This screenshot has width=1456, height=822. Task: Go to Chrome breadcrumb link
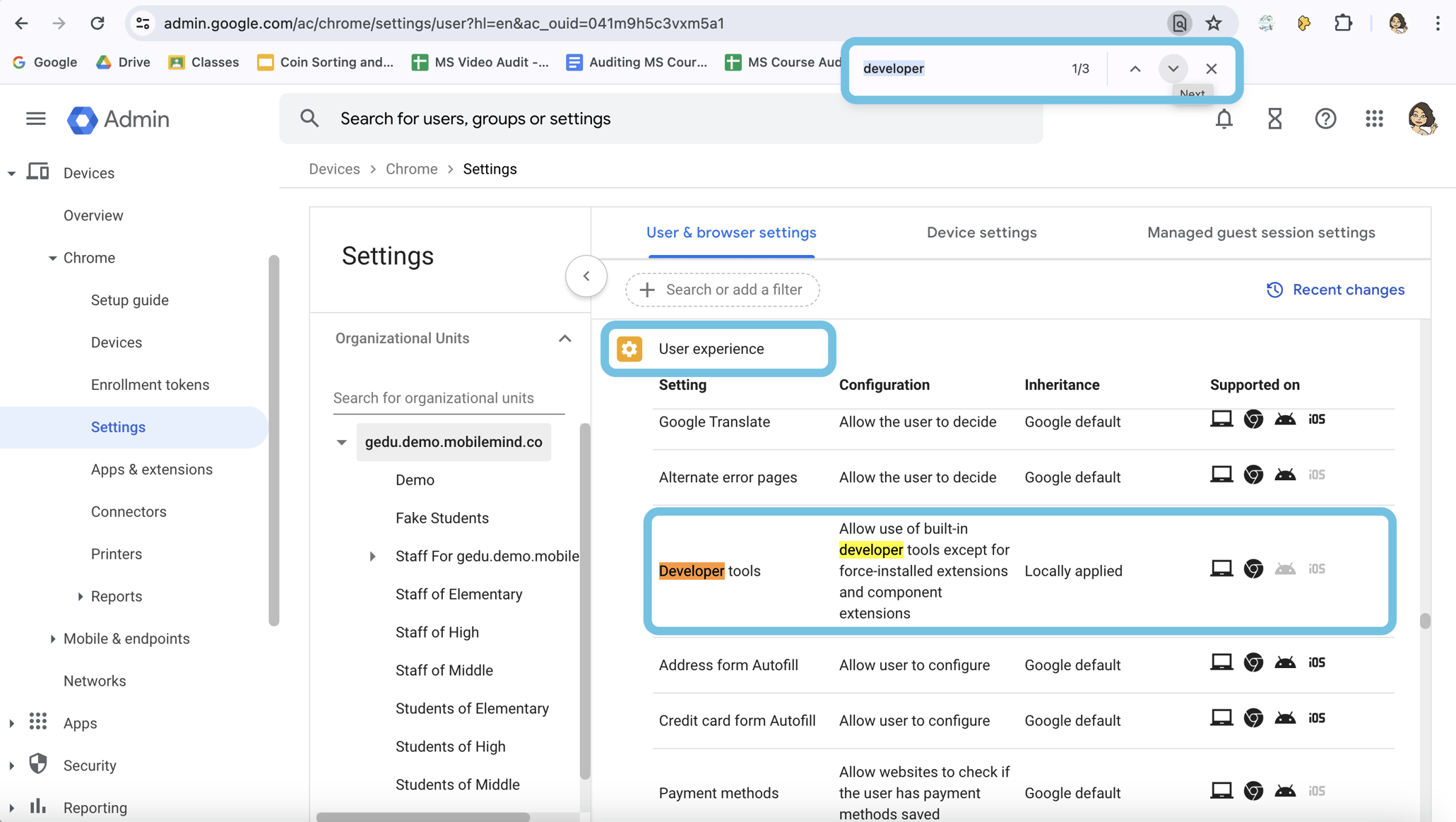[411, 169]
